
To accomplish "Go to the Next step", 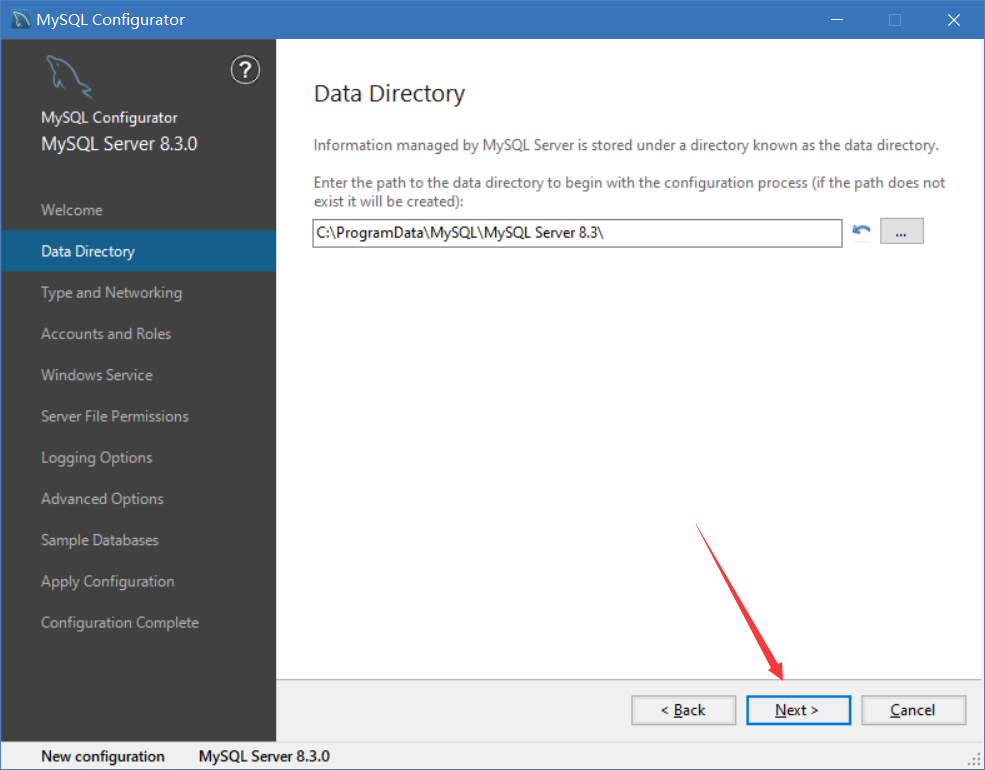I will 798,710.
